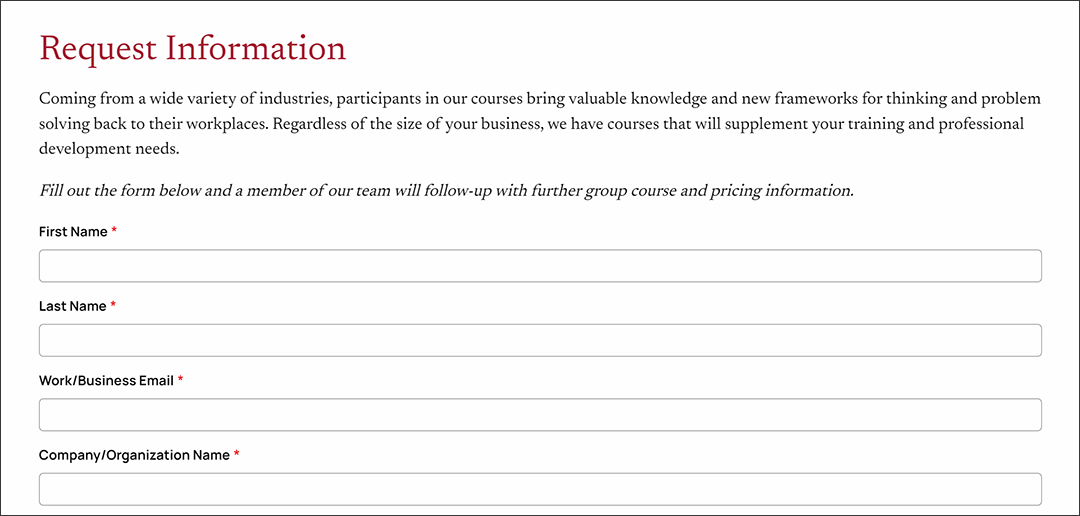The height and width of the screenshot is (516, 1080).
Task: Click into the First Name input field
Action: [540, 266]
